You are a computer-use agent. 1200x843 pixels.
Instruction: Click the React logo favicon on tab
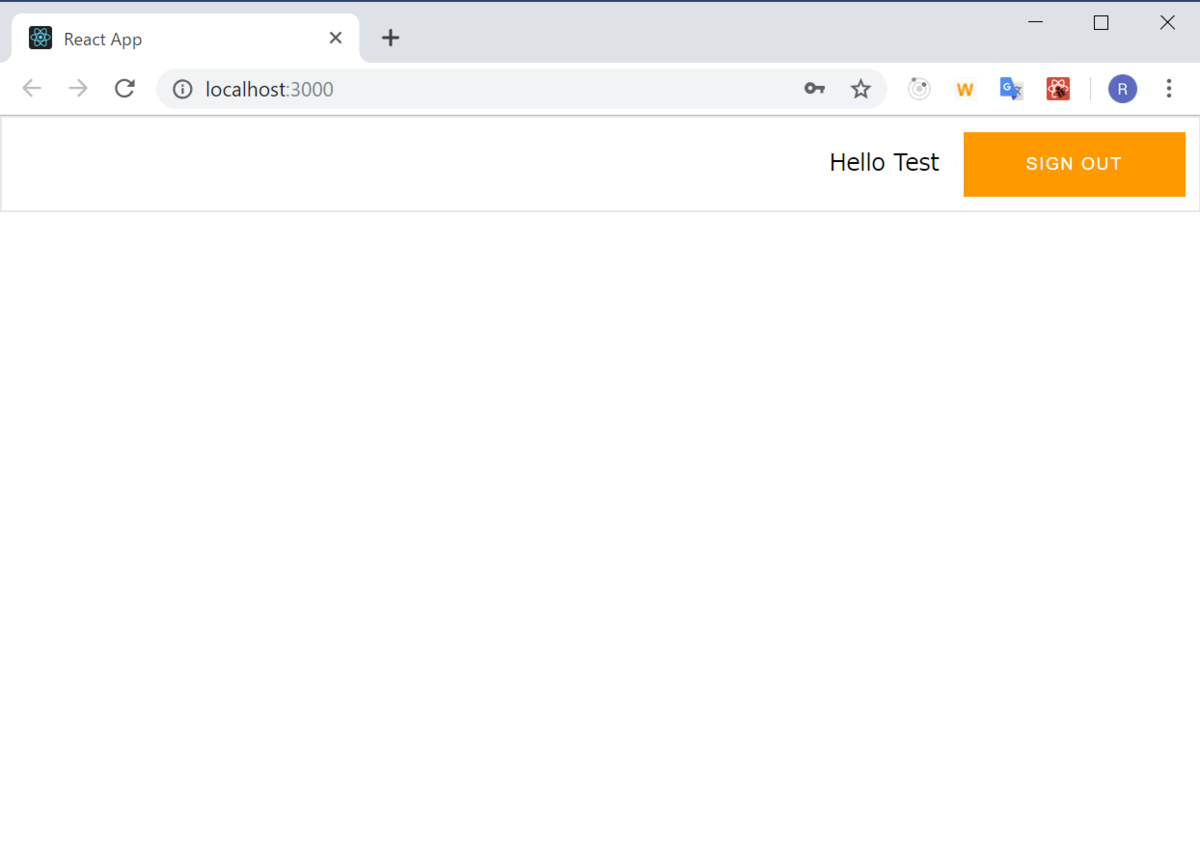[40, 38]
